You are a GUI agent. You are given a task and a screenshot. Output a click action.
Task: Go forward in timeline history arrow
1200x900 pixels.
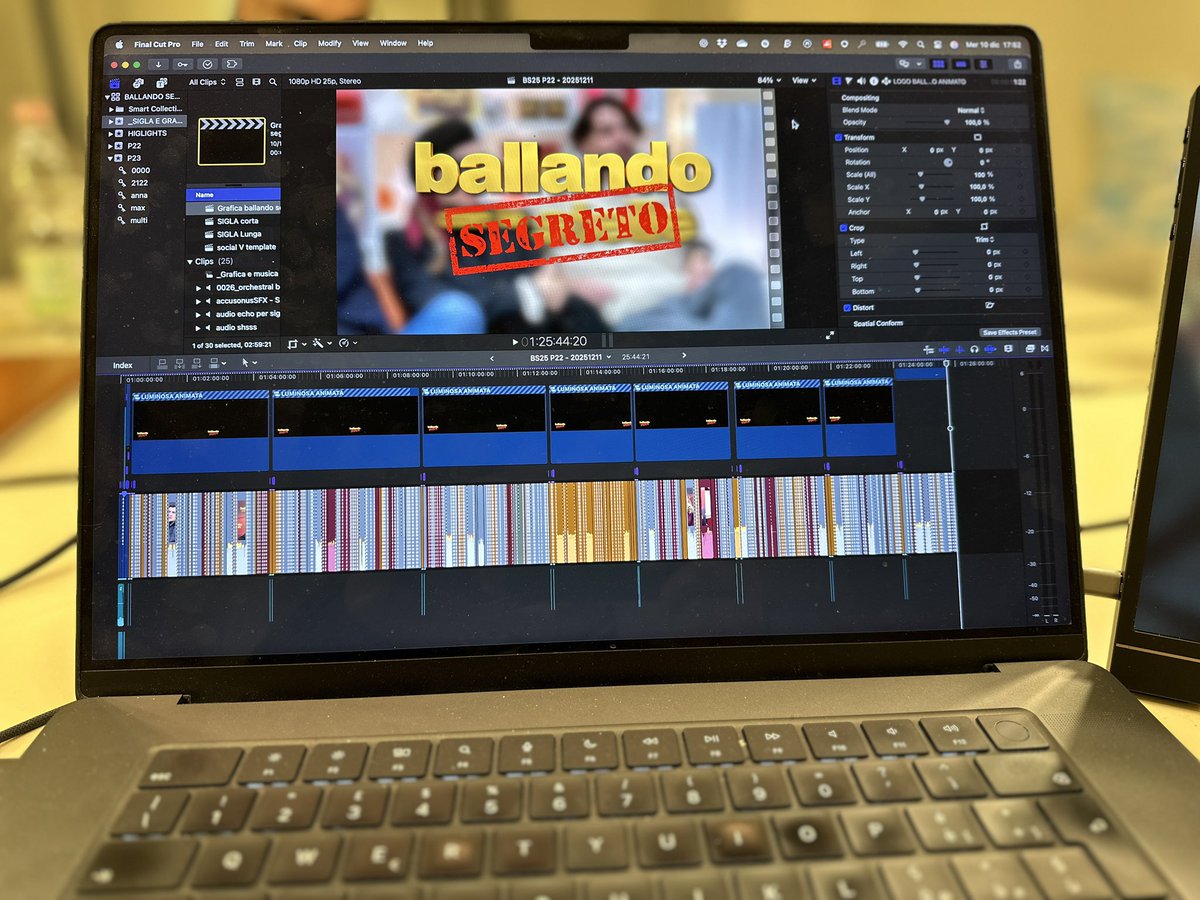(684, 355)
